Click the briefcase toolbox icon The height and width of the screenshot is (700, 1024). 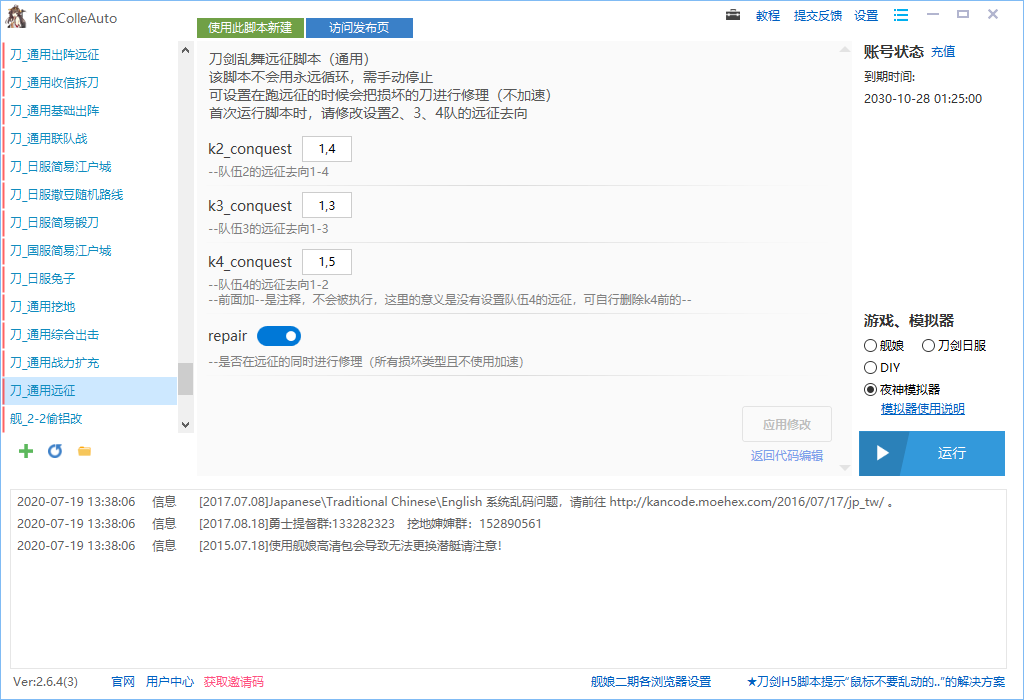(733, 15)
